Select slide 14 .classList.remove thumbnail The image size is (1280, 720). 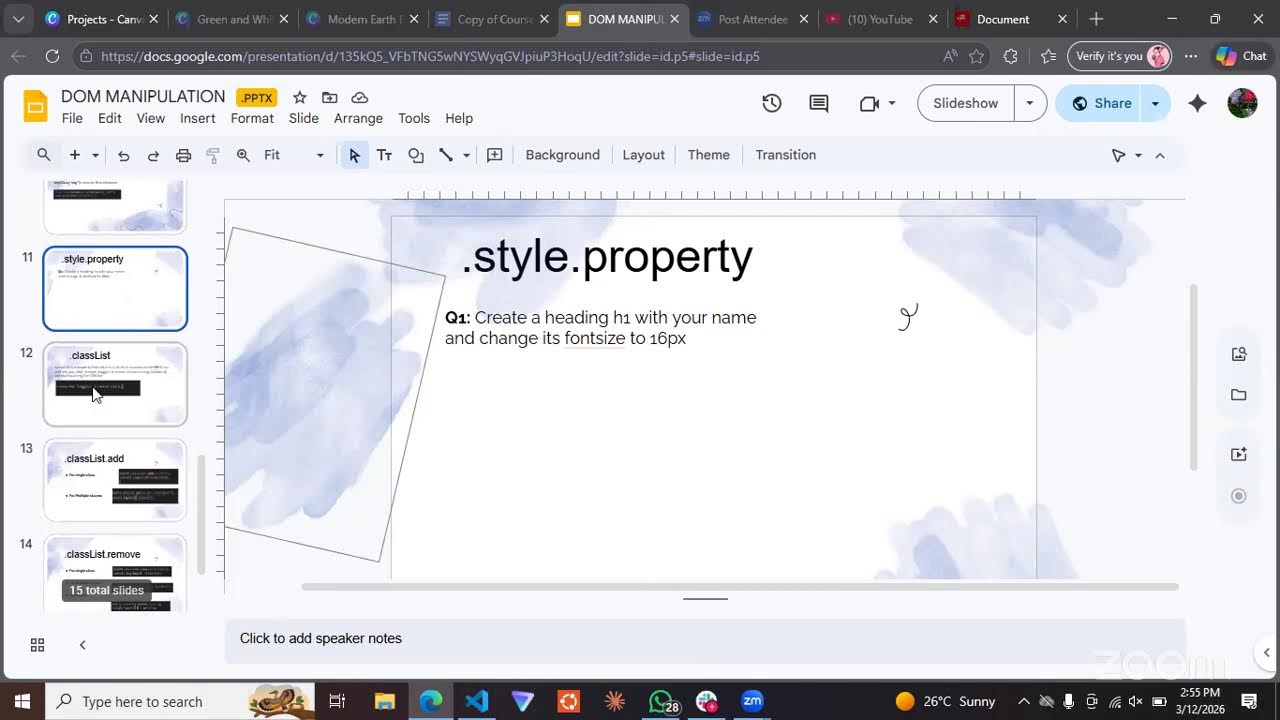coord(115,573)
